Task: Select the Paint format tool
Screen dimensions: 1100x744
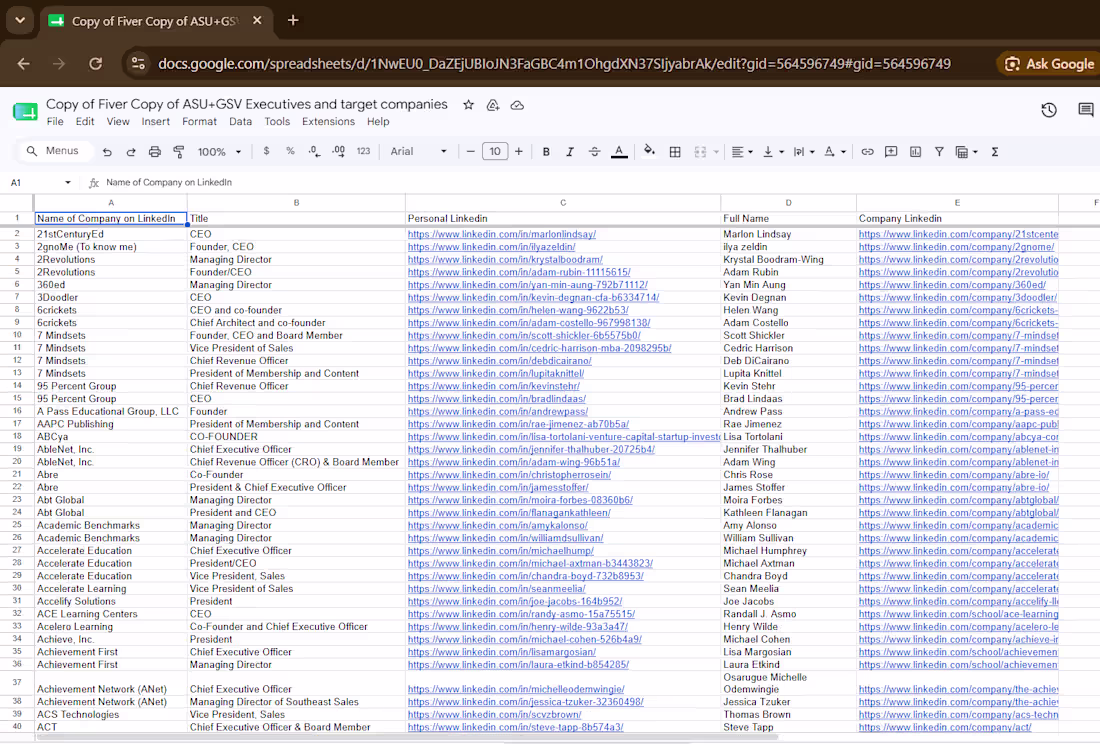Action: (x=179, y=151)
